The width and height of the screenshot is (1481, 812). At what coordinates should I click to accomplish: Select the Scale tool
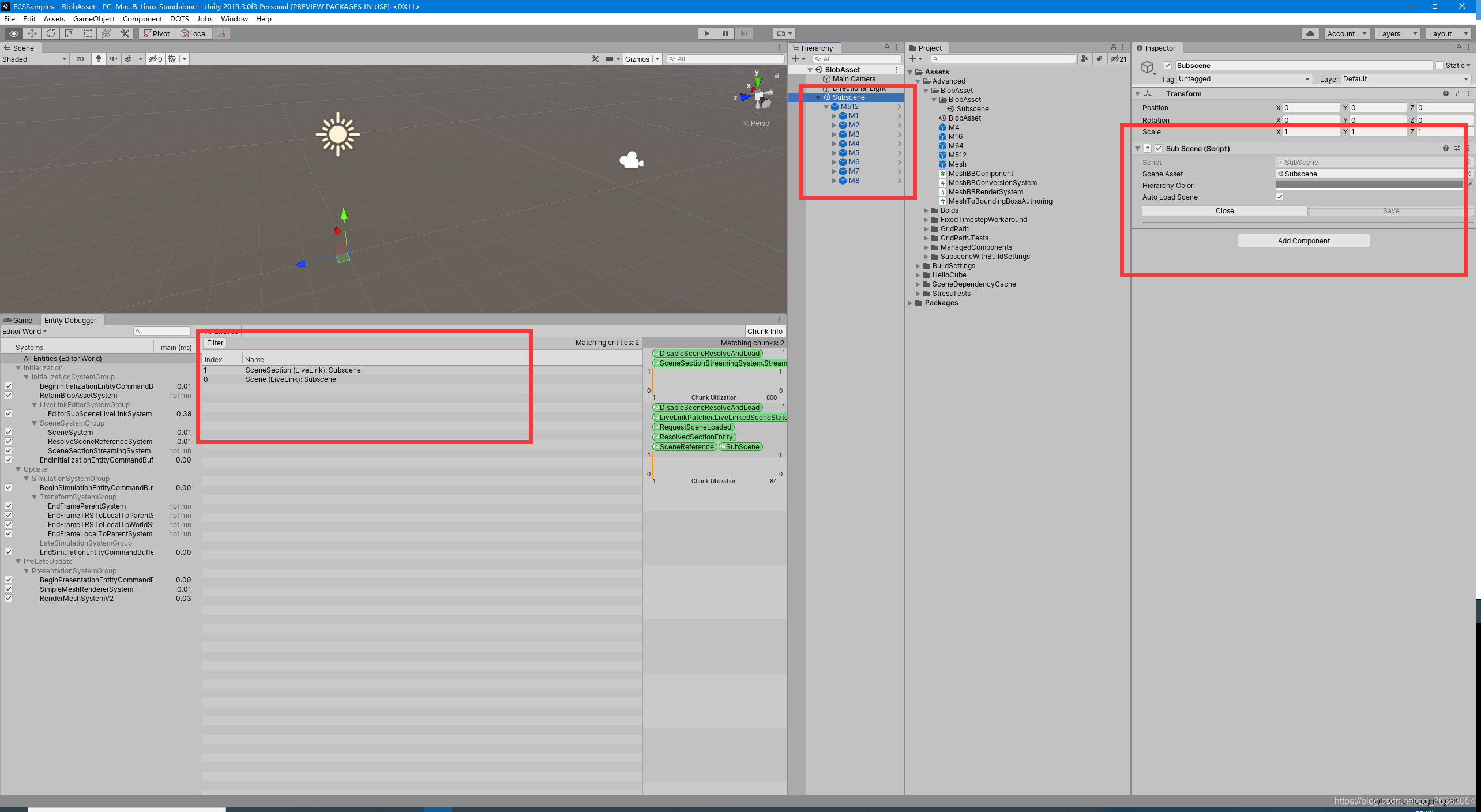click(x=69, y=33)
